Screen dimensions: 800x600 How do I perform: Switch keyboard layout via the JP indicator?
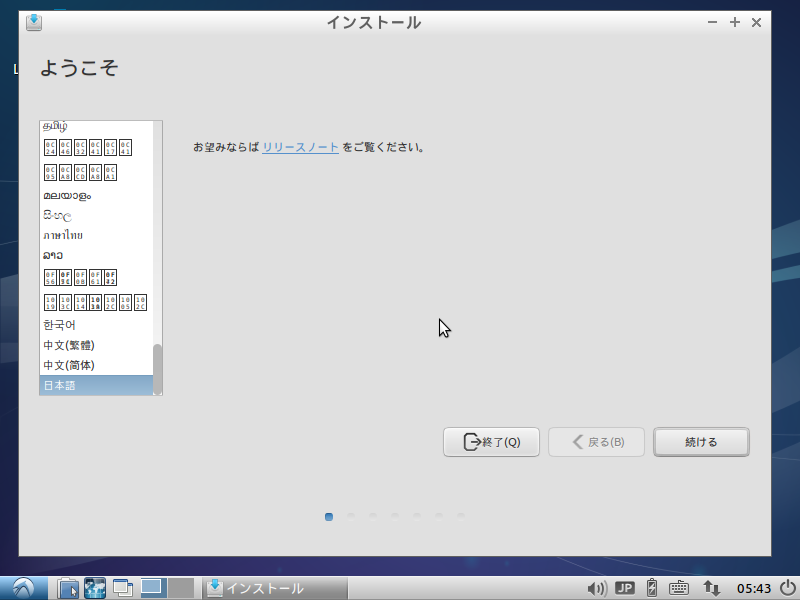tap(624, 588)
